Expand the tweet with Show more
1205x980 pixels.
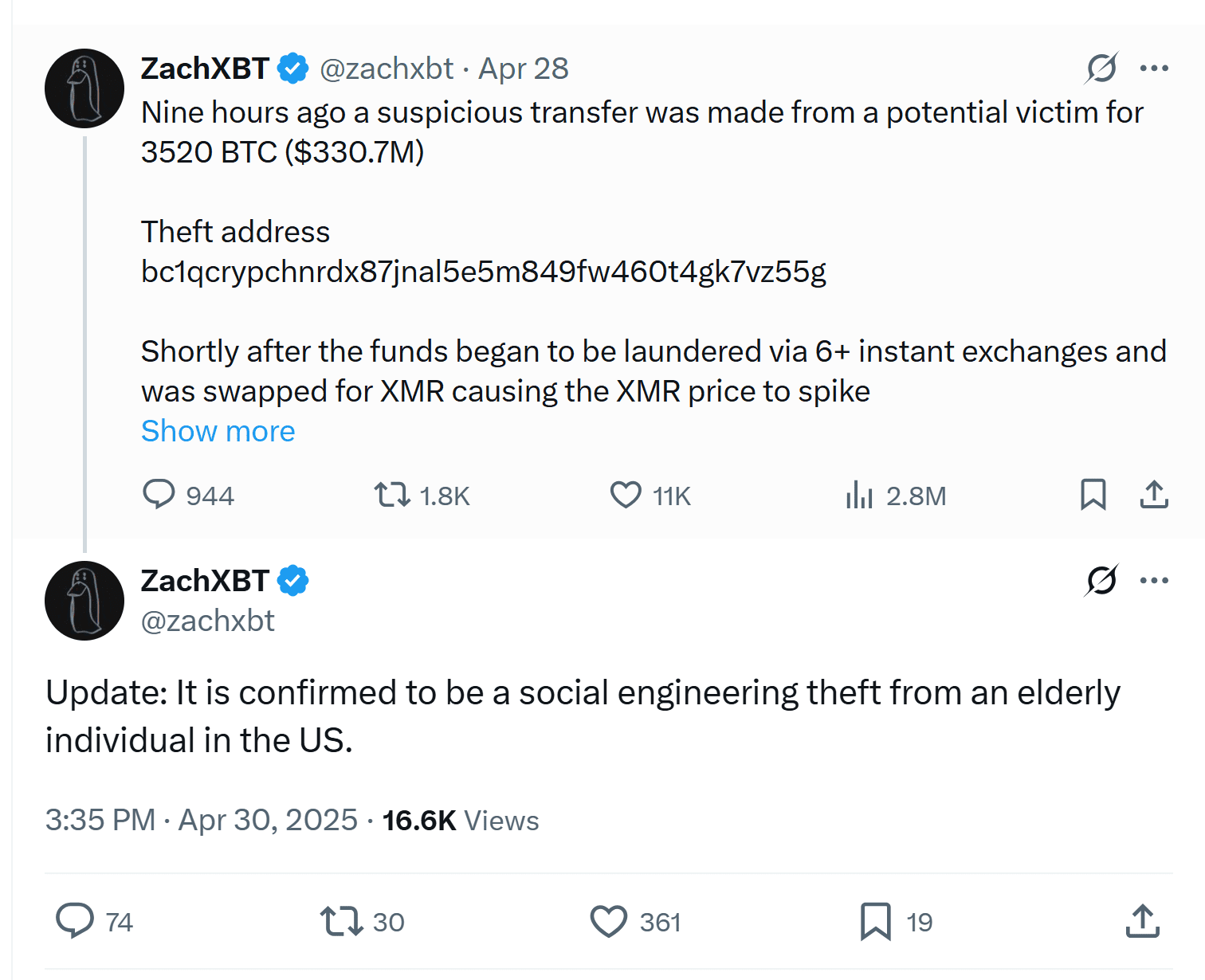click(x=218, y=430)
